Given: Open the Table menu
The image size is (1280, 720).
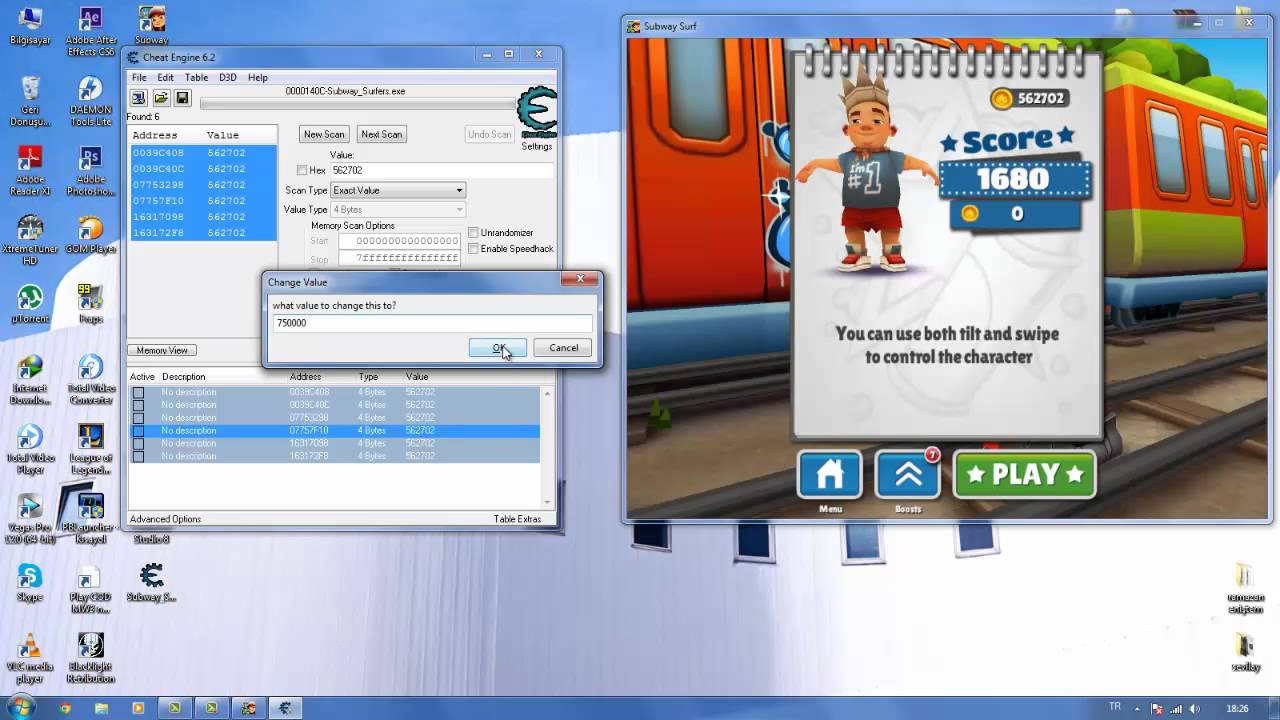Looking at the screenshot, I should coord(196,77).
